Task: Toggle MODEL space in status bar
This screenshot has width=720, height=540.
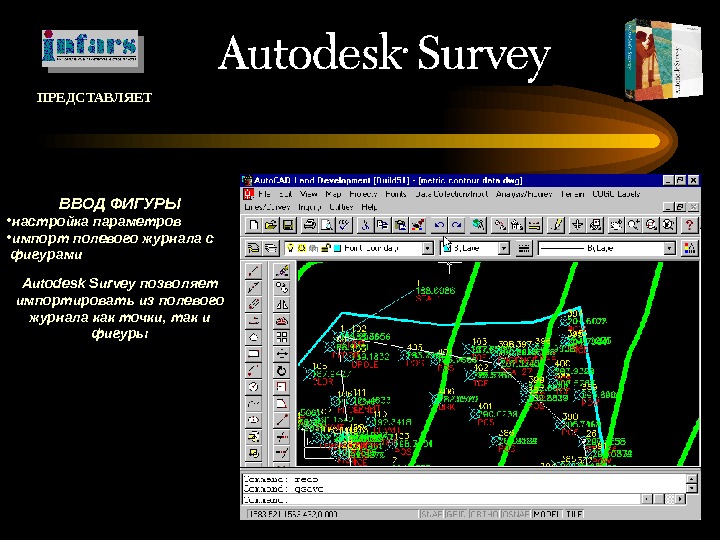Action: (x=546, y=514)
